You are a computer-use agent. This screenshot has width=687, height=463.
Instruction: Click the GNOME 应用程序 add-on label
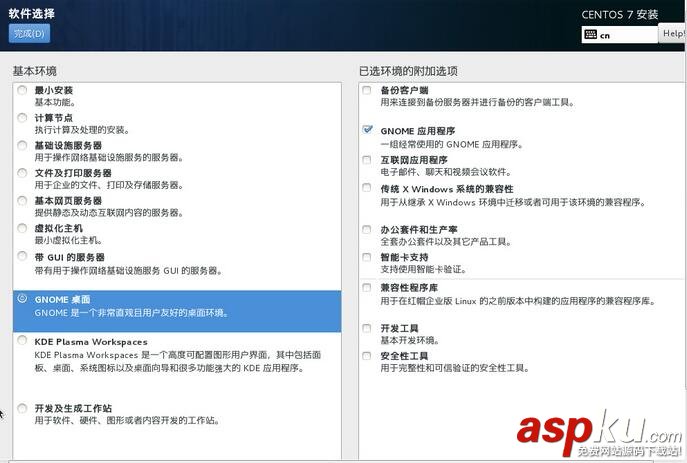pyautogui.click(x=418, y=131)
